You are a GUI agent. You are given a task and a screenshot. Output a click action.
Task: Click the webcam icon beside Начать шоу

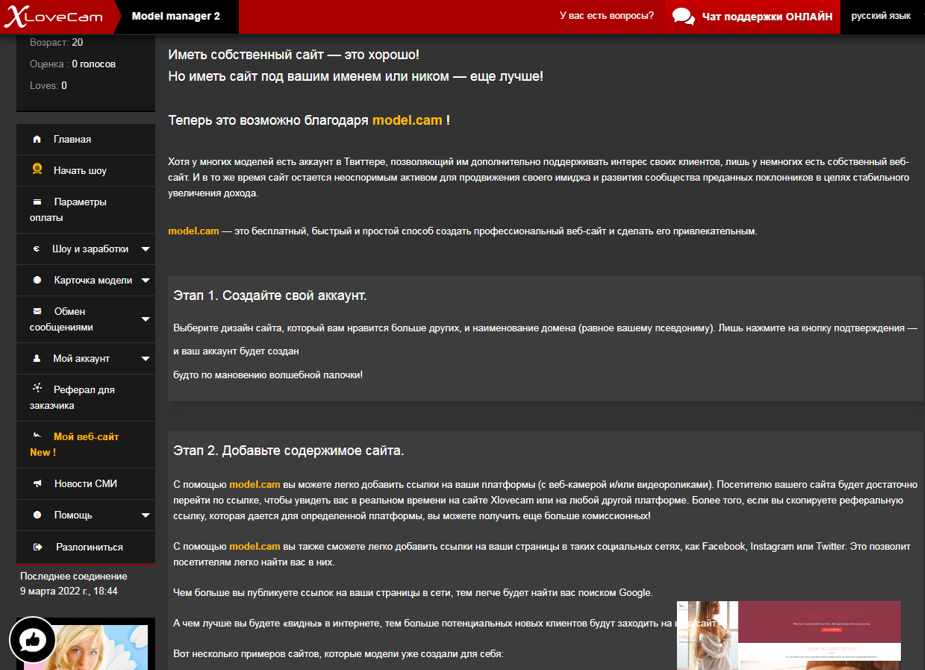tap(37, 169)
